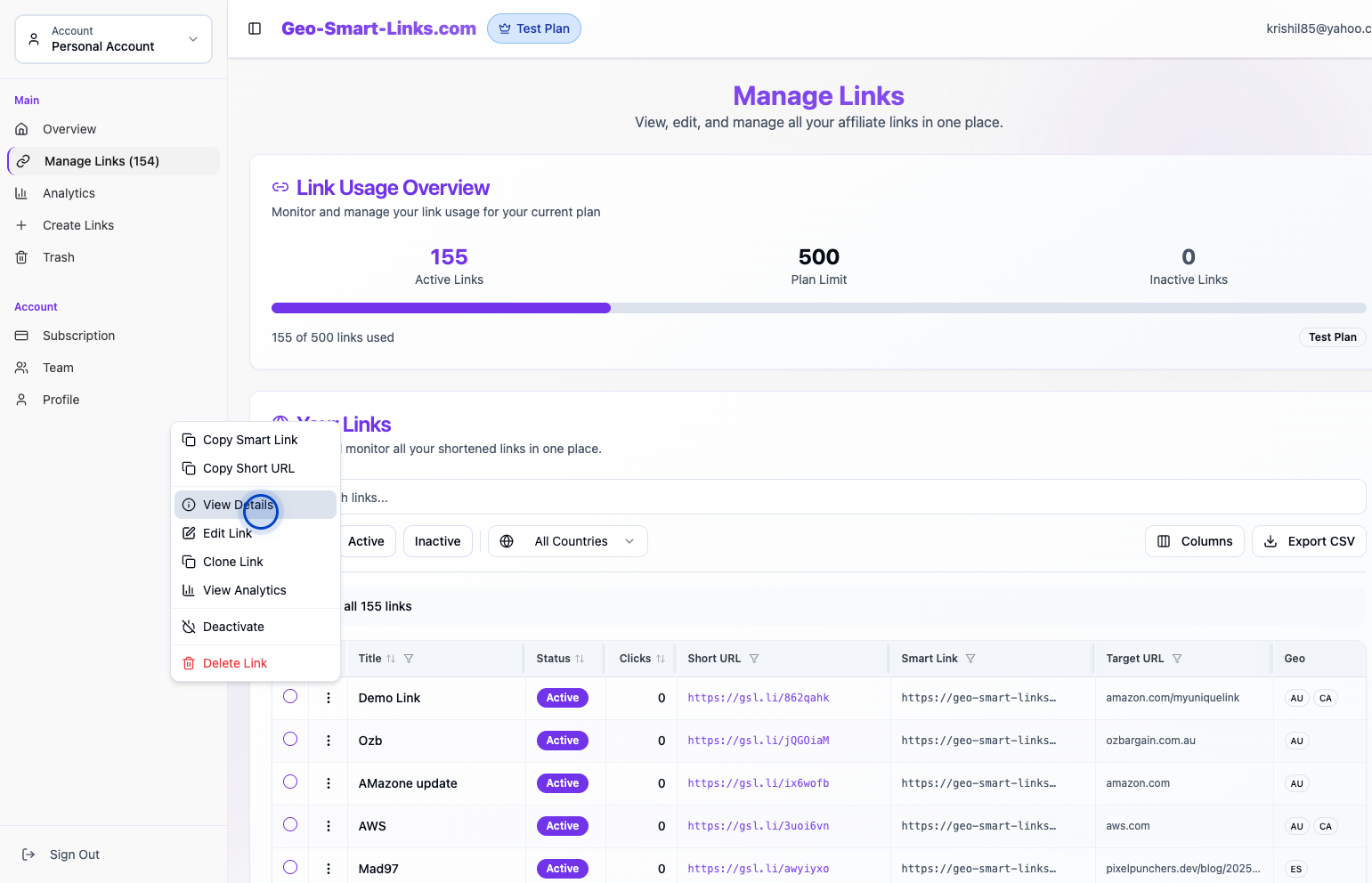Click the Sign Out arrow icon
Viewport: 1372px width, 883px height.
[x=28, y=855]
